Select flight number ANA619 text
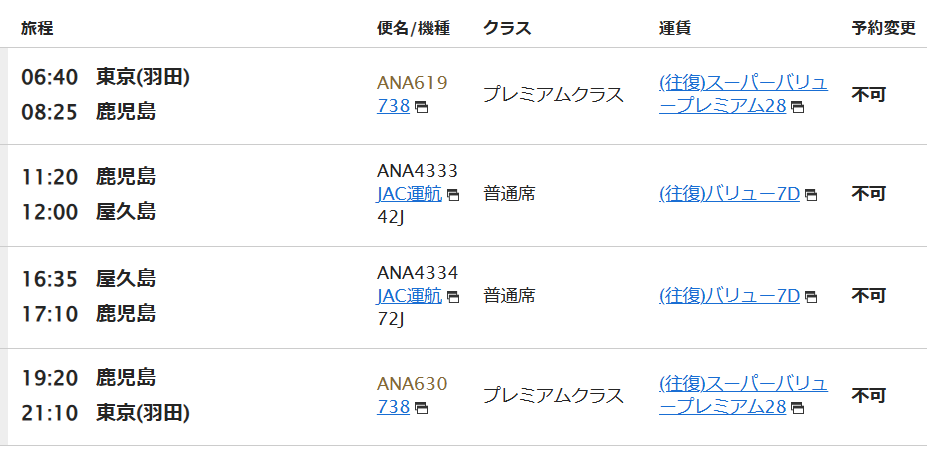 click(412, 83)
